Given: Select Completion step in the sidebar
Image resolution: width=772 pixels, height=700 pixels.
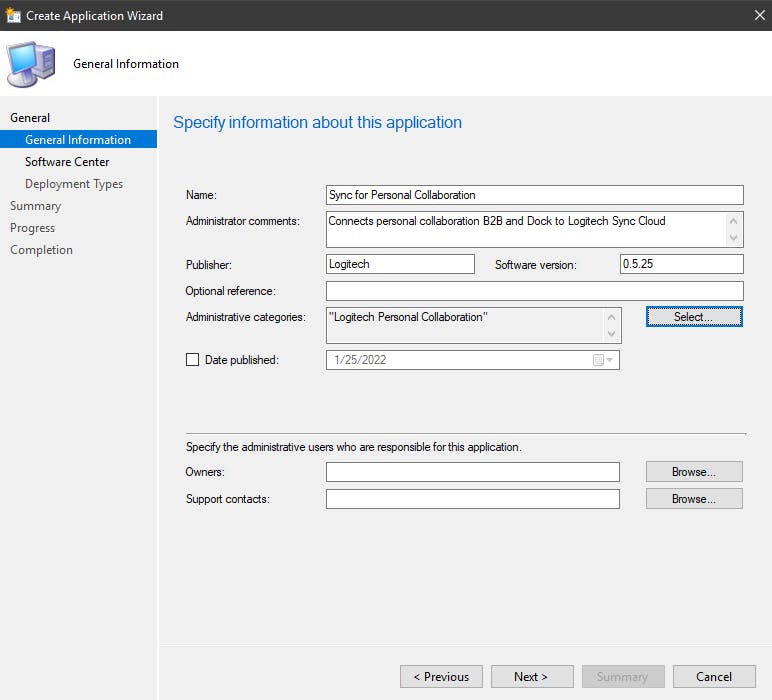Looking at the screenshot, I should 41,250.
